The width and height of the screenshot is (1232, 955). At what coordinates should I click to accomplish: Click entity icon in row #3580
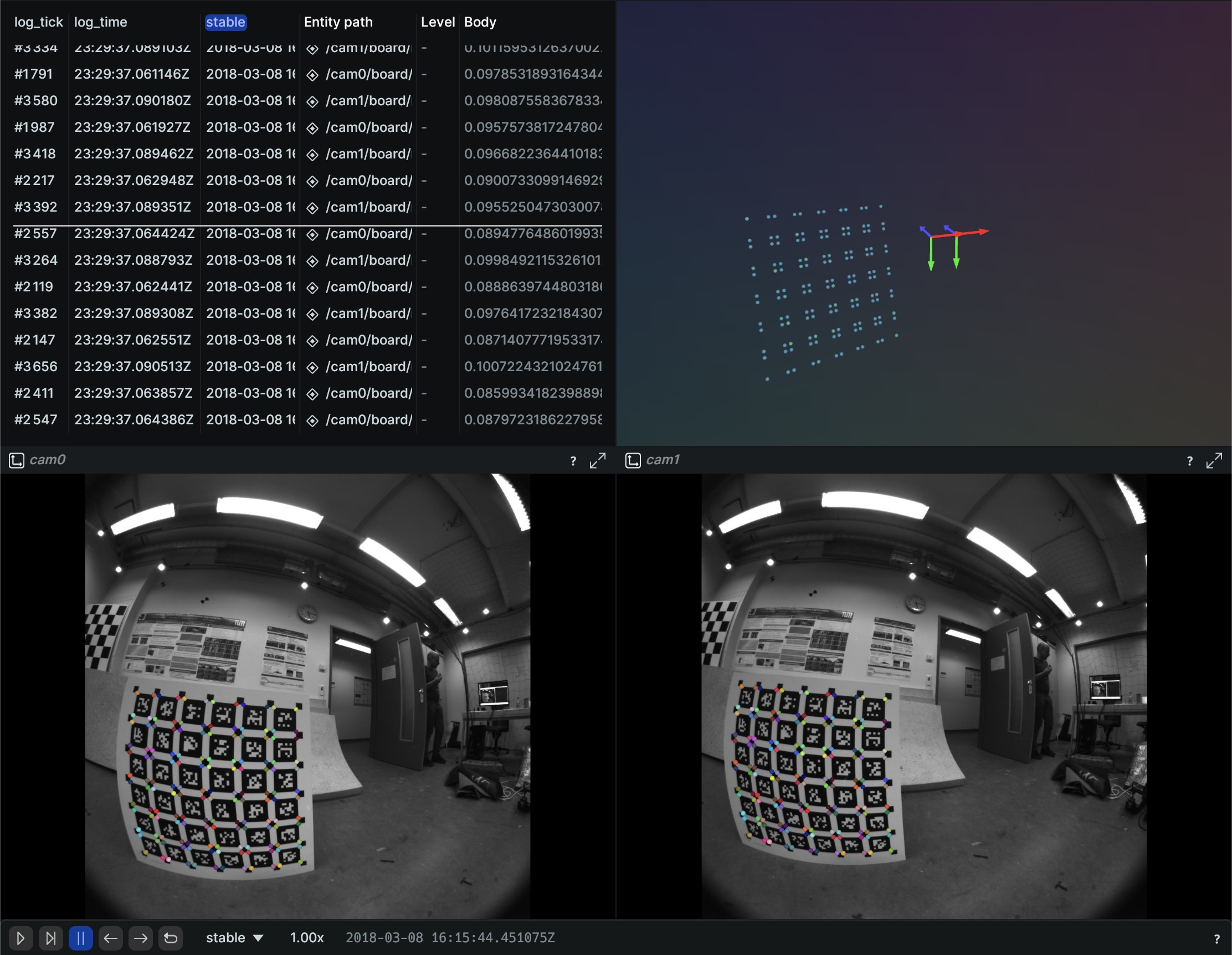[x=312, y=101]
